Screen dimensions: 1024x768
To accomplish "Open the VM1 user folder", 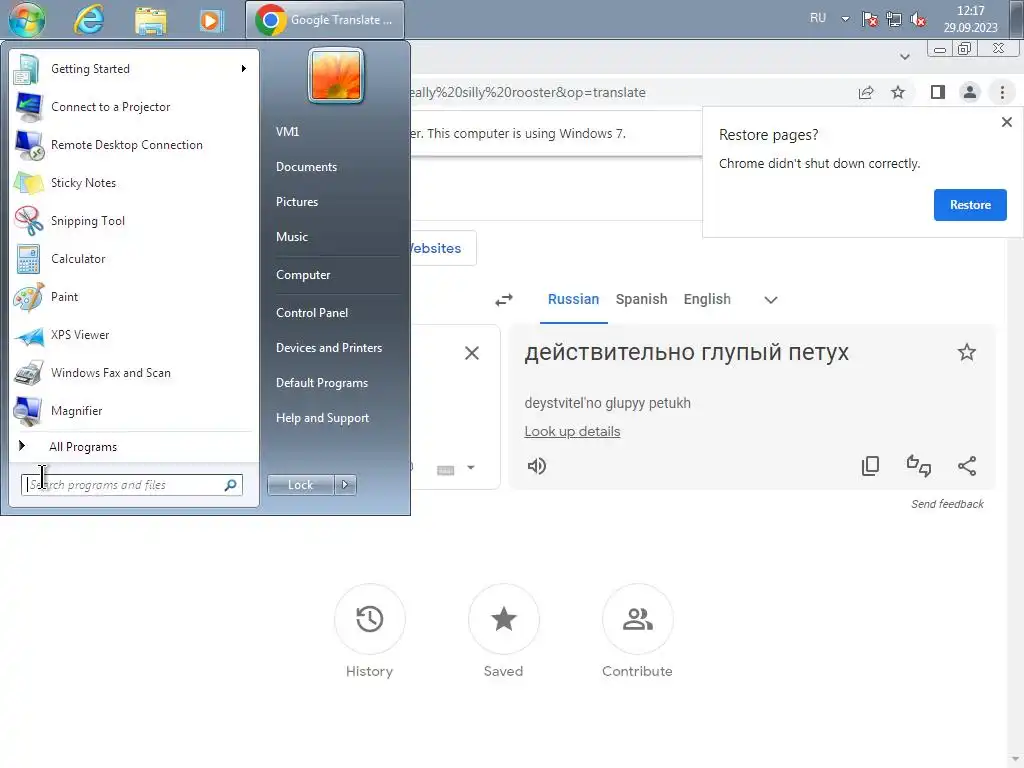I will tap(287, 131).
